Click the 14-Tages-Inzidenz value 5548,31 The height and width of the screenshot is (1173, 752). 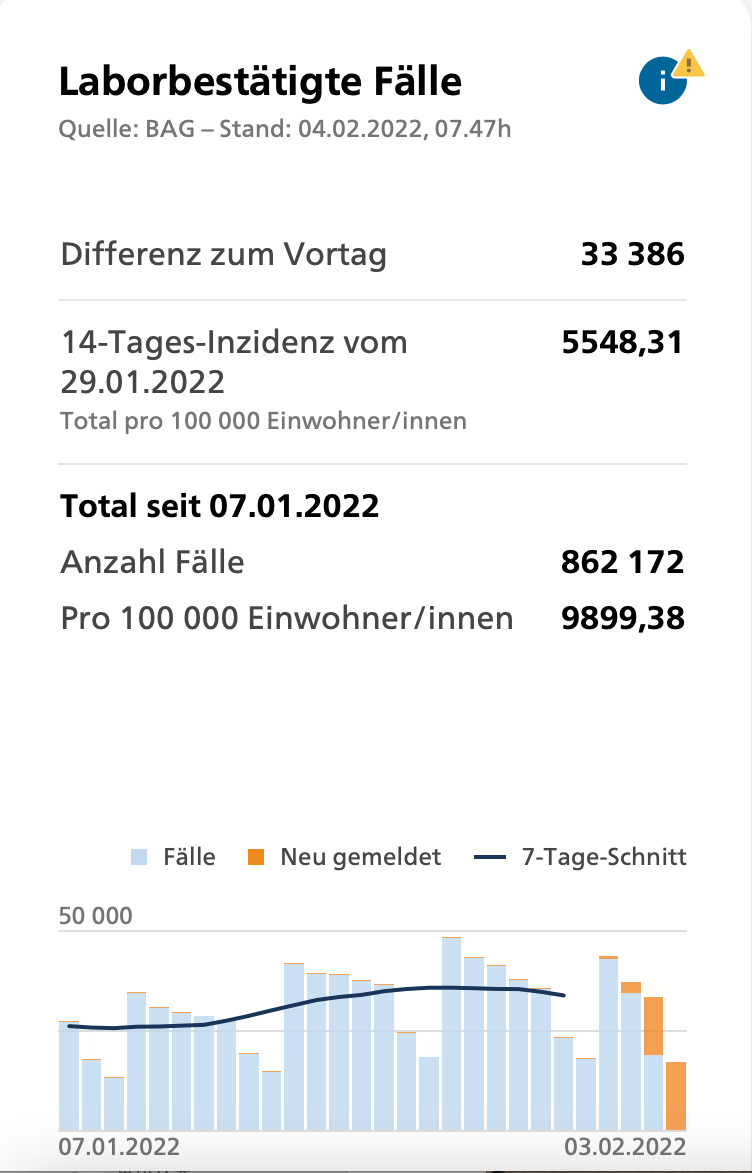coord(623,343)
